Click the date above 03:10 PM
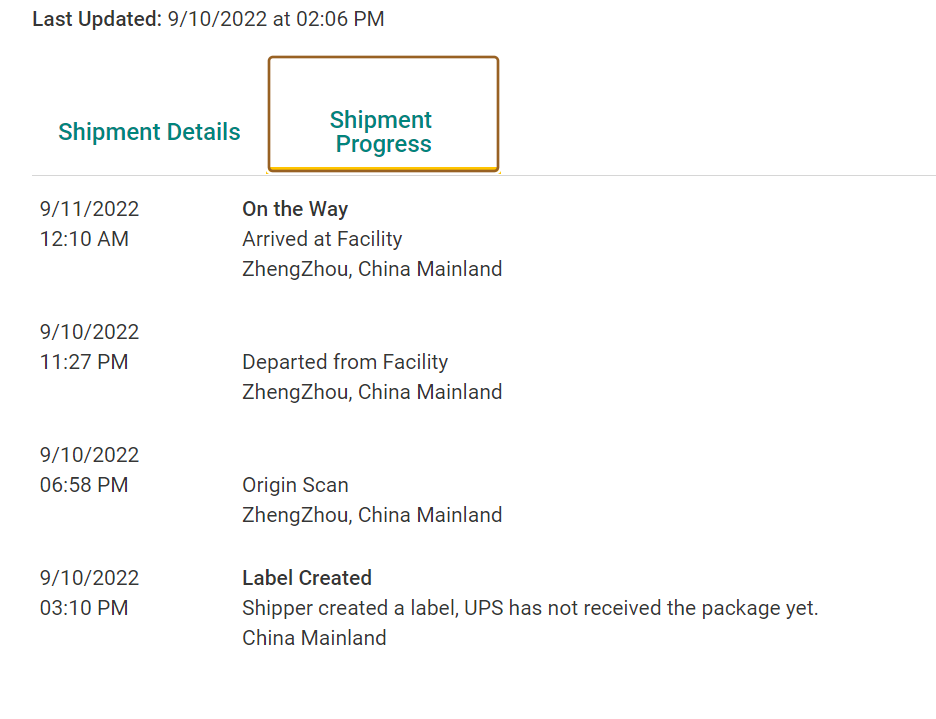The image size is (936, 719). 90,578
